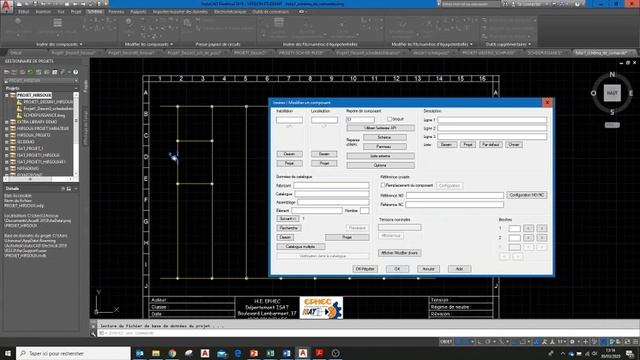Click the N compass letter on ViewCube

[612, 75]
